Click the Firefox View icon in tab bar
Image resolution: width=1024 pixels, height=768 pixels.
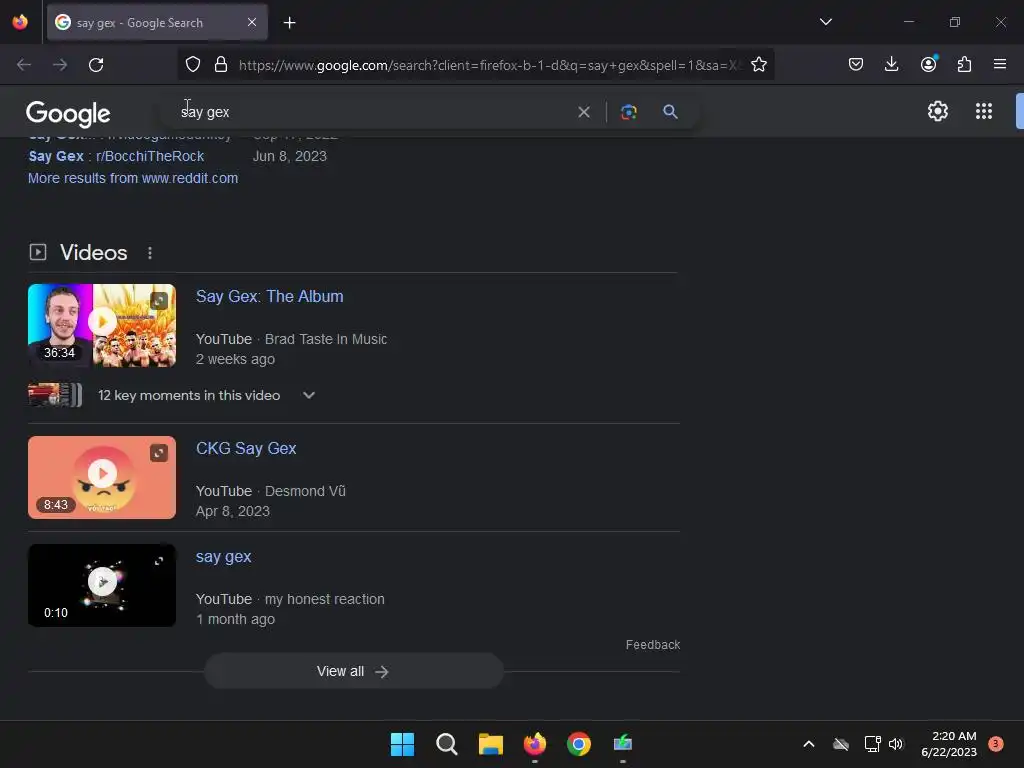point(20,22)
